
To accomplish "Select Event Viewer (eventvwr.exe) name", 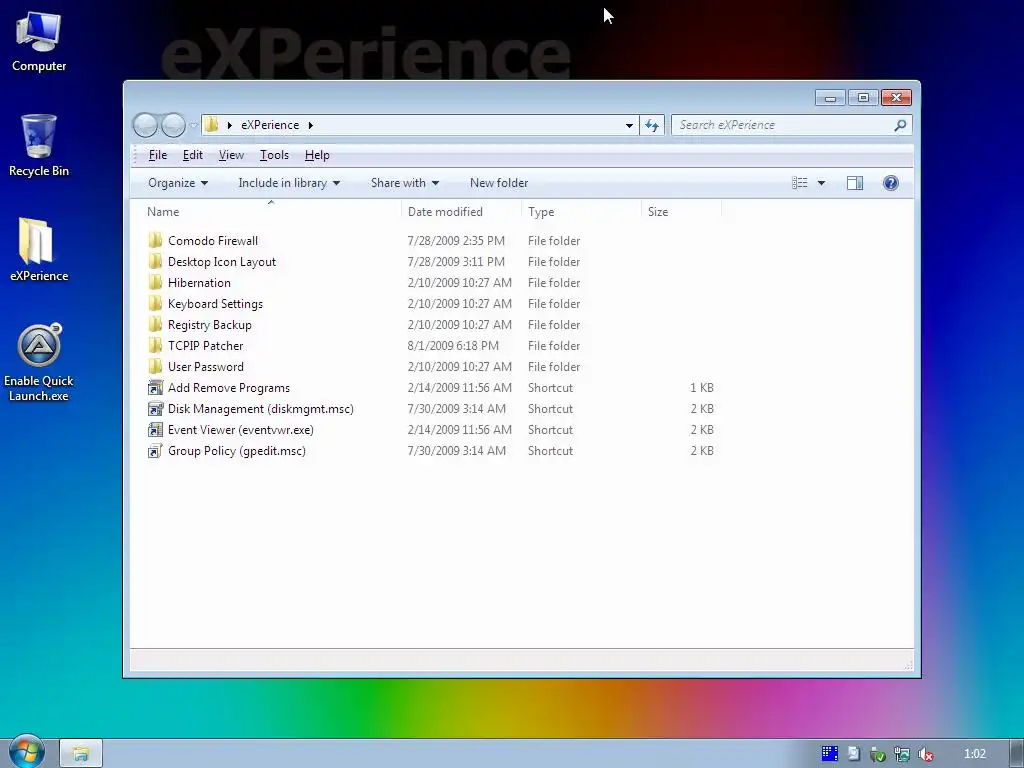I will [240, 430].
